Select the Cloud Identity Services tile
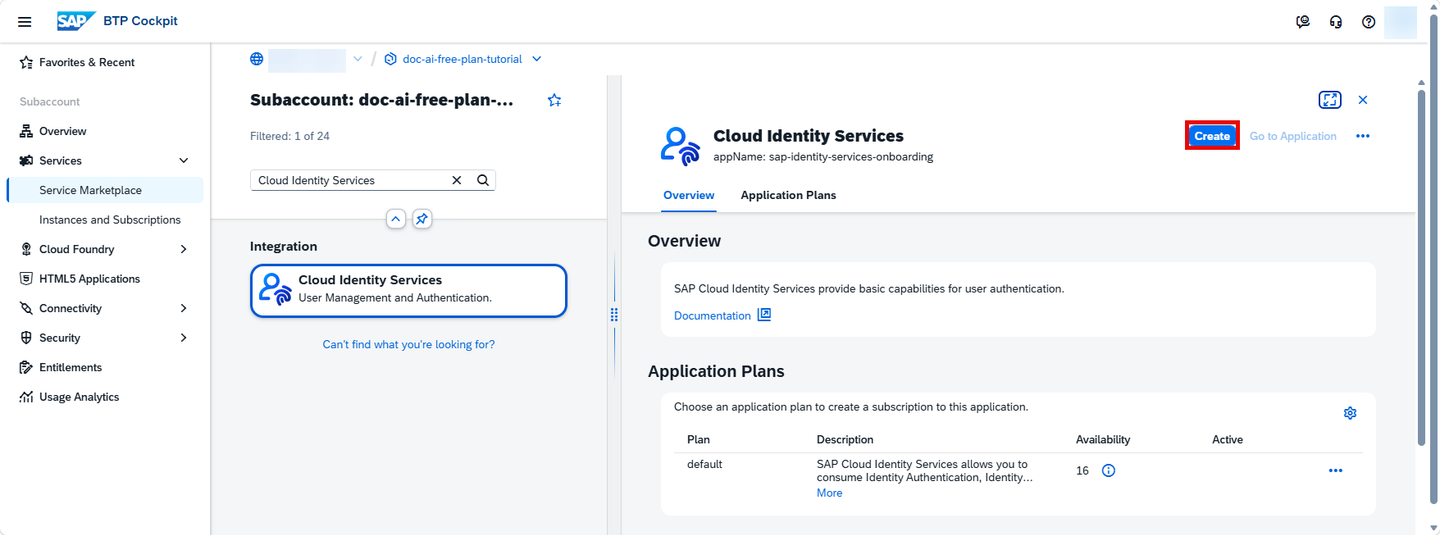Screen dimensions: 1440x535 (x=409, y=290)
